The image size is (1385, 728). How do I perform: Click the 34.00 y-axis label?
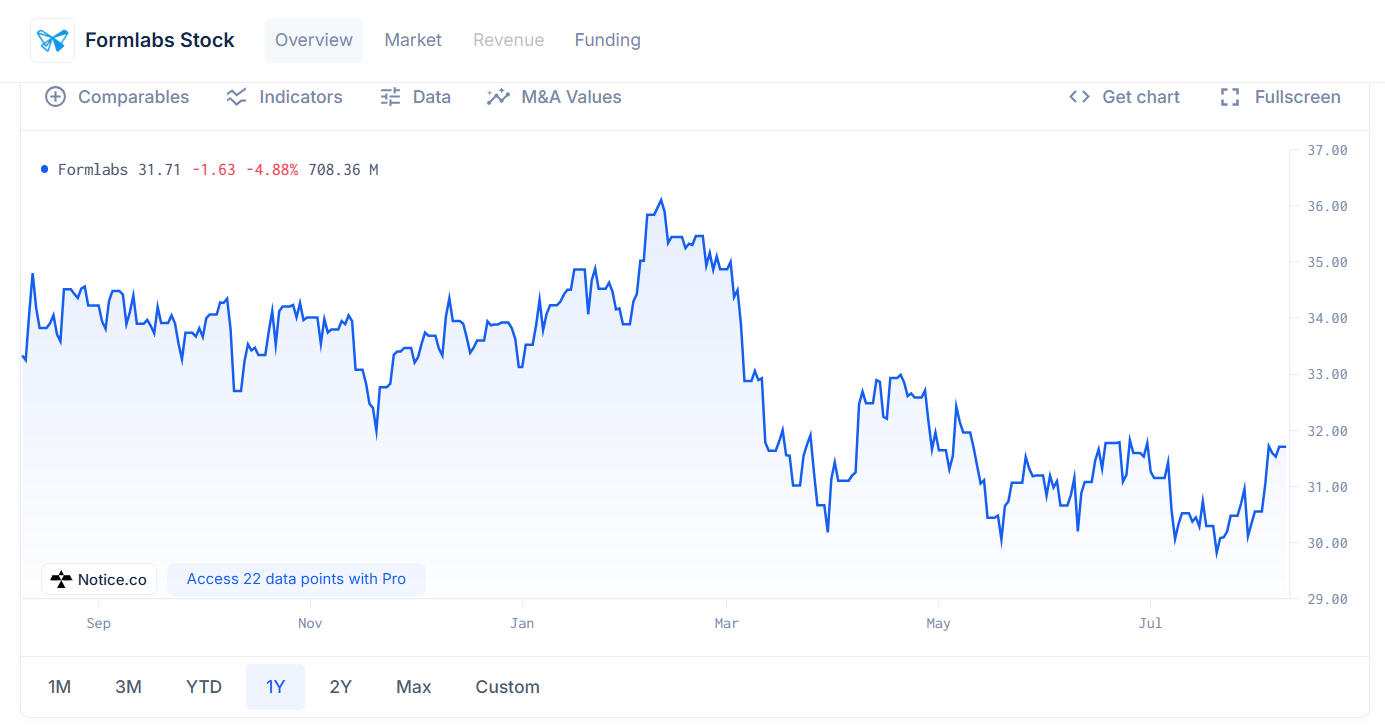pyautogui.click(x=1328, y=318)
